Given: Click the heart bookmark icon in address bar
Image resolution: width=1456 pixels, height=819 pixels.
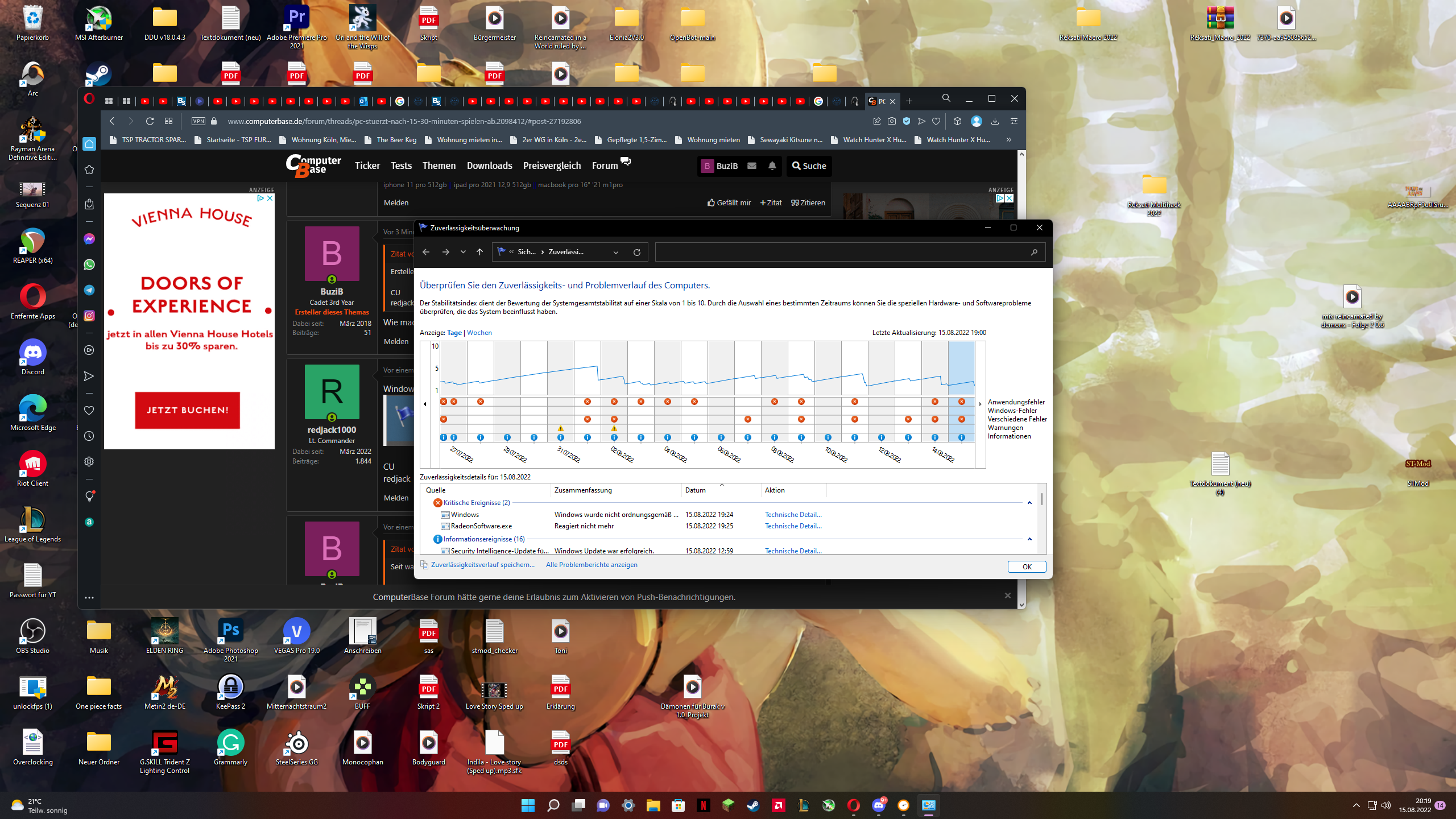Looking at the screenshot, I should tap(936, 121).
